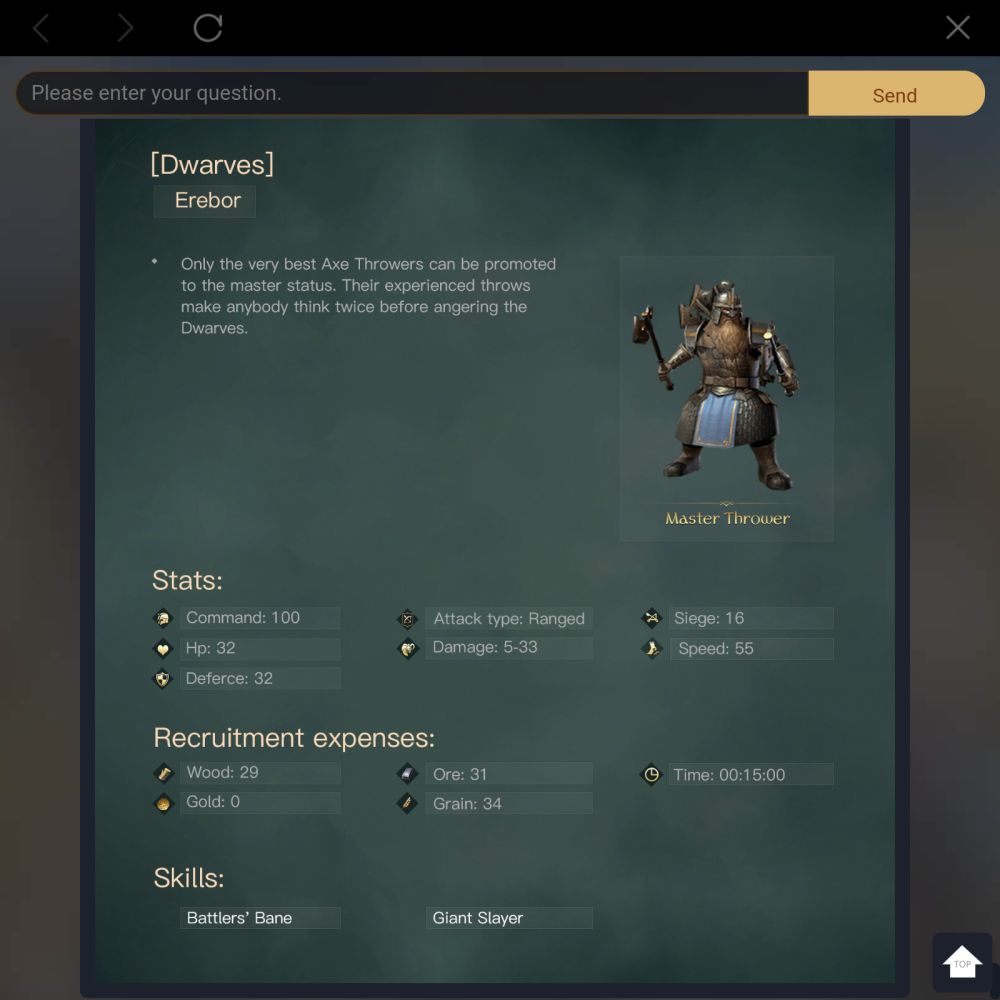Click the Hp heart icon
The width and height of the screenshot is (1000, 1000).
tap(163, 649)
